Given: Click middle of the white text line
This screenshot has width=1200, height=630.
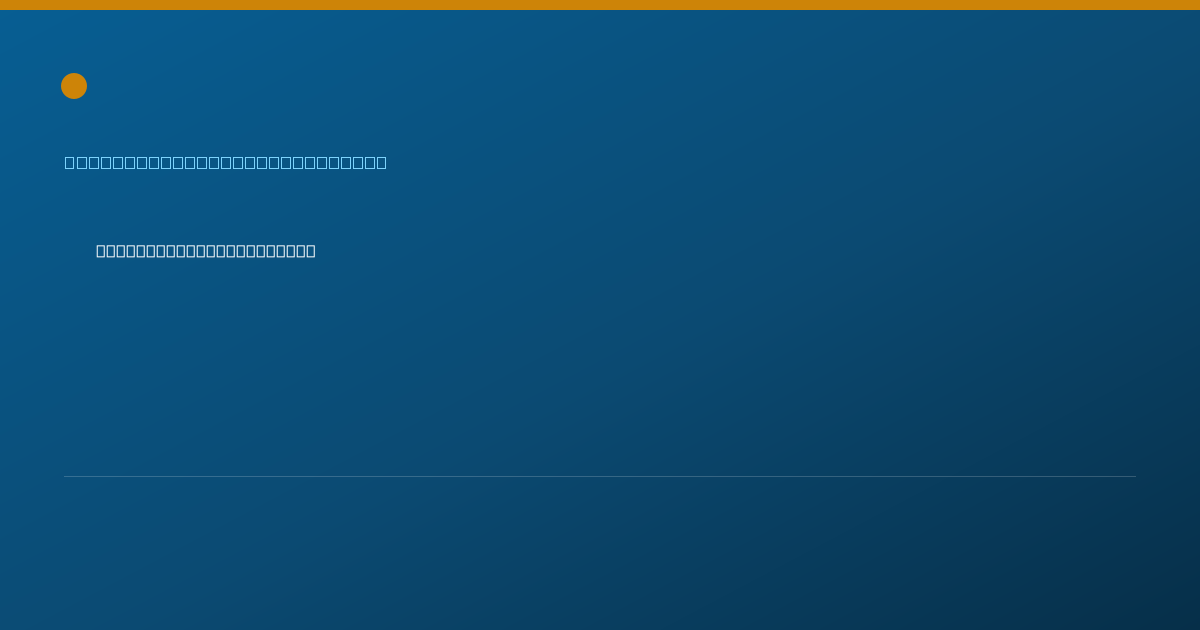Looking at the screenshot, I should [206, 251].
